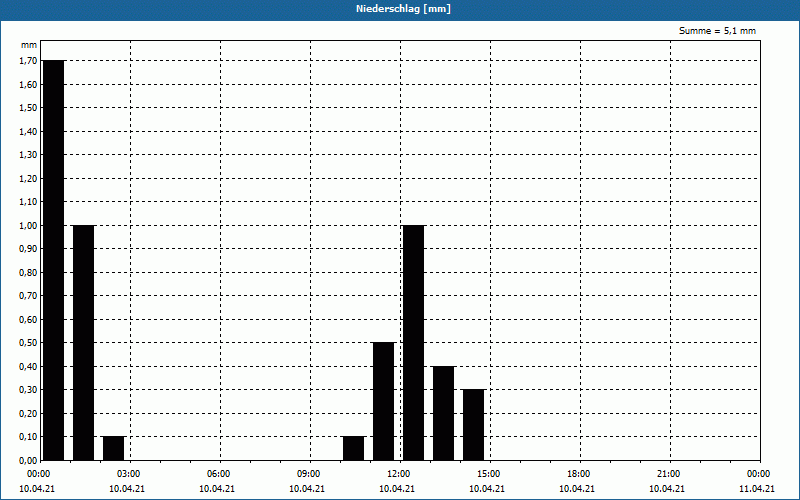
Task: Click the 0,30 y-axis label
Action: [28, 390]
